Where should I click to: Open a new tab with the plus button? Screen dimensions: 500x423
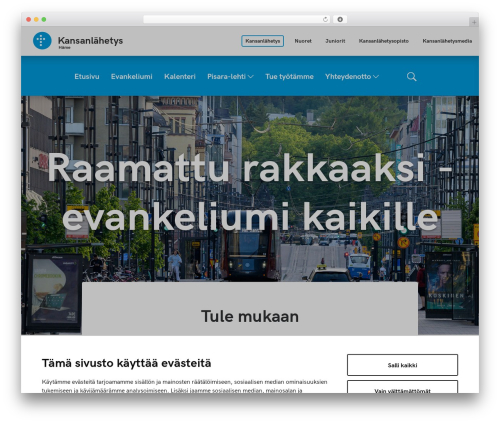(x=474, y=22)
